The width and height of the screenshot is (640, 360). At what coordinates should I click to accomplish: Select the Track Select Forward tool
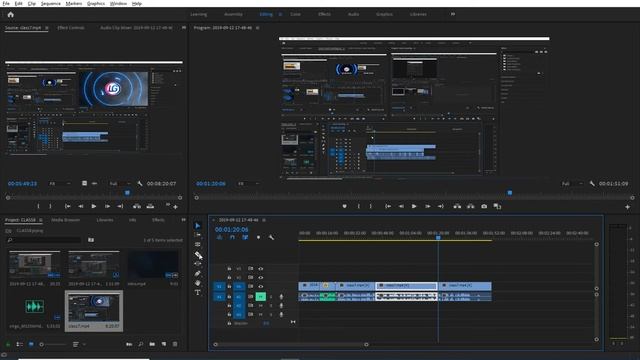[198, 235]
